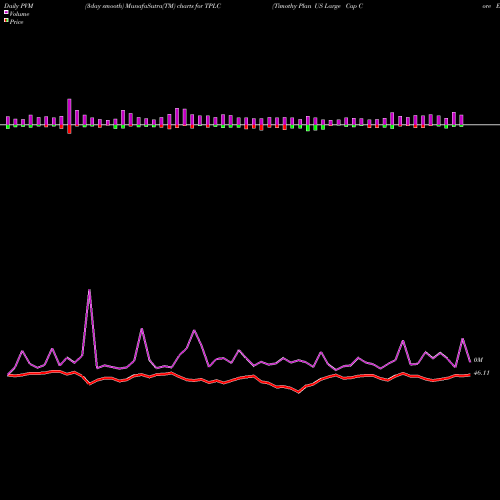The image size is (500, 500).
Task: Click the Price legend color swatch
Action: (x=6, y=21)
